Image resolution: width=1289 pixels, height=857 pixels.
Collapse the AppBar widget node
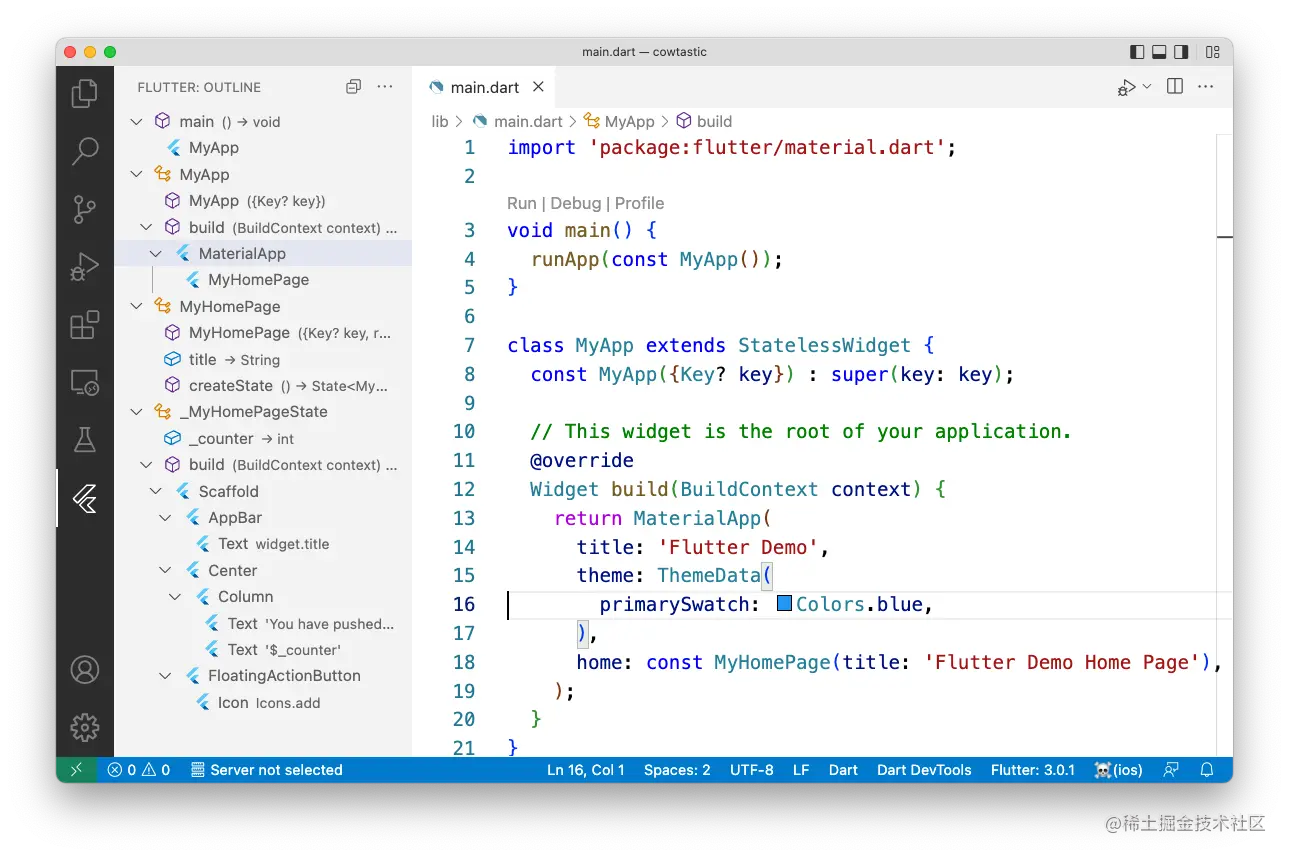click(x=166, y=517)
